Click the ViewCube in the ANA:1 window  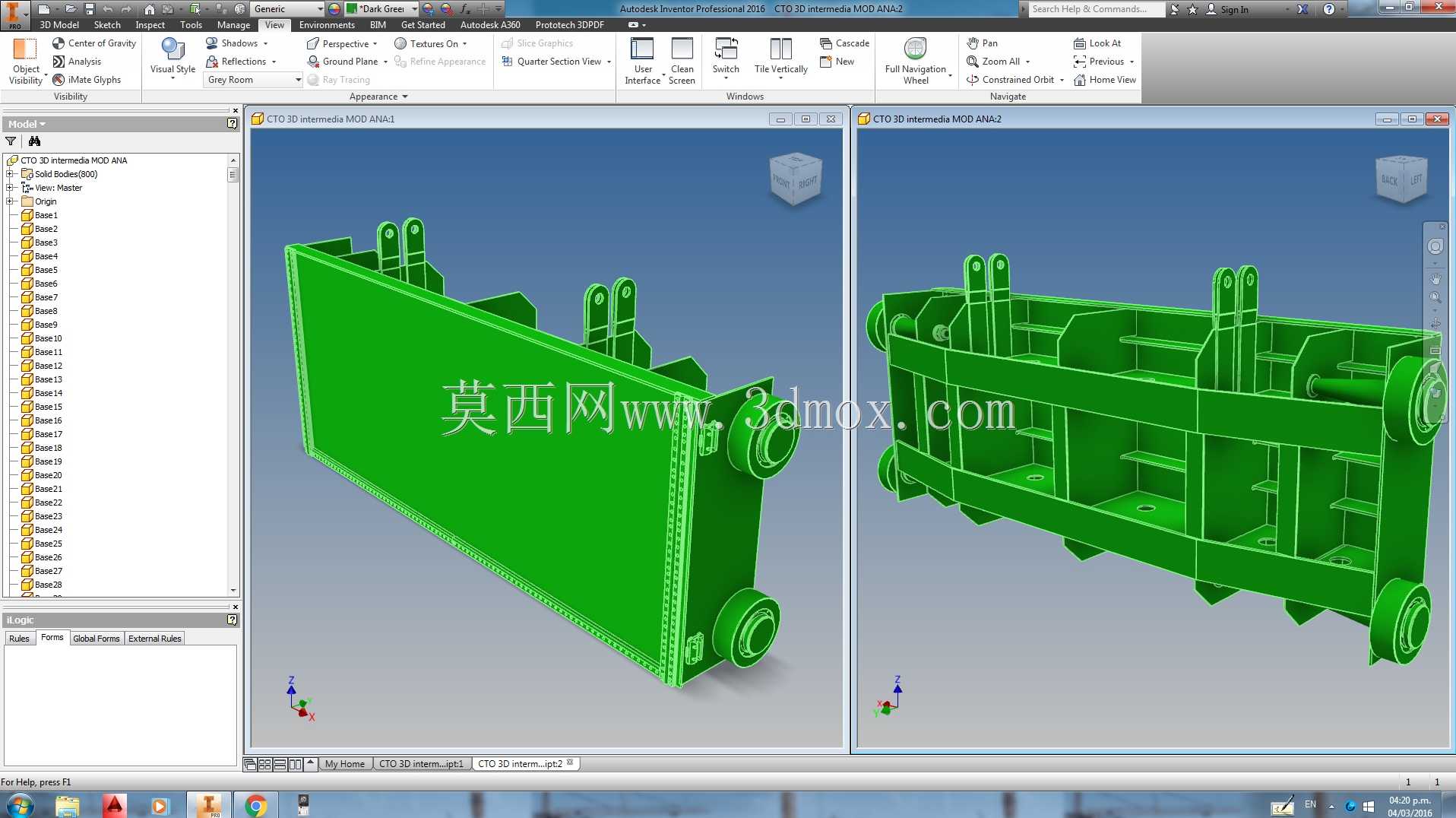click(796, 179)
